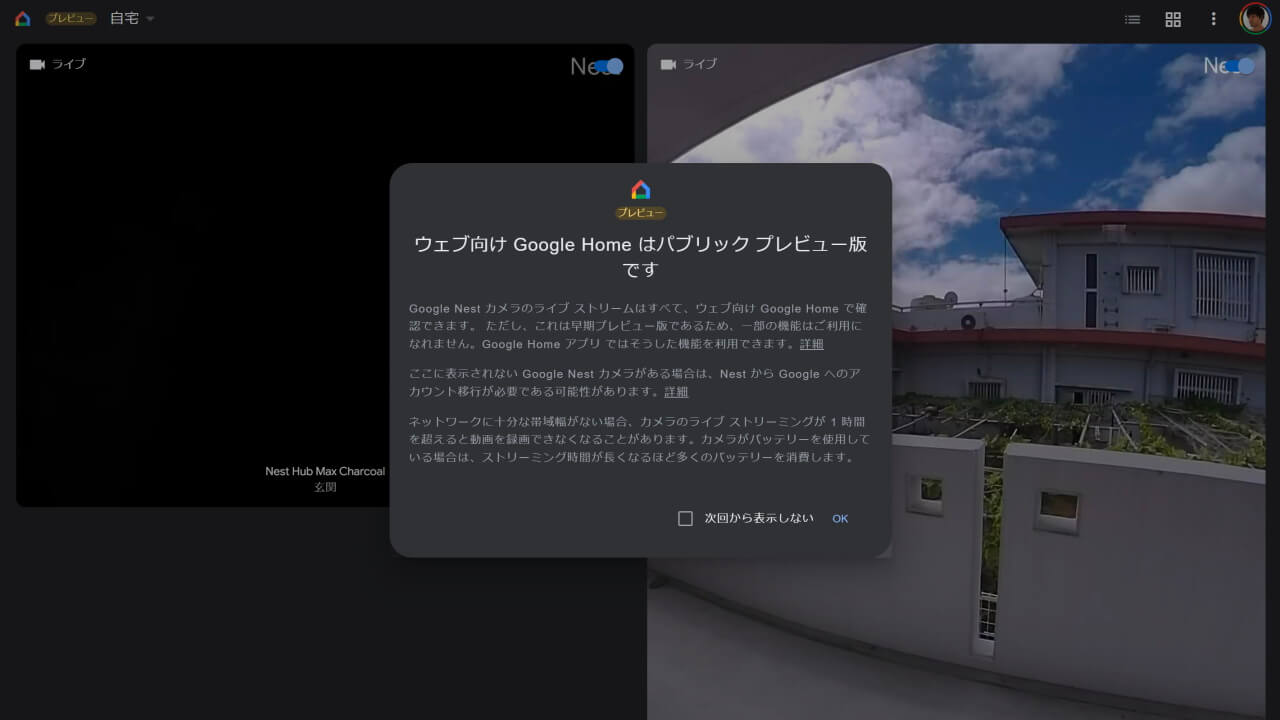The image size is (1280, 720).
Task: Toggle the live stream switch on left camera
Action: [x=608, y=65]
